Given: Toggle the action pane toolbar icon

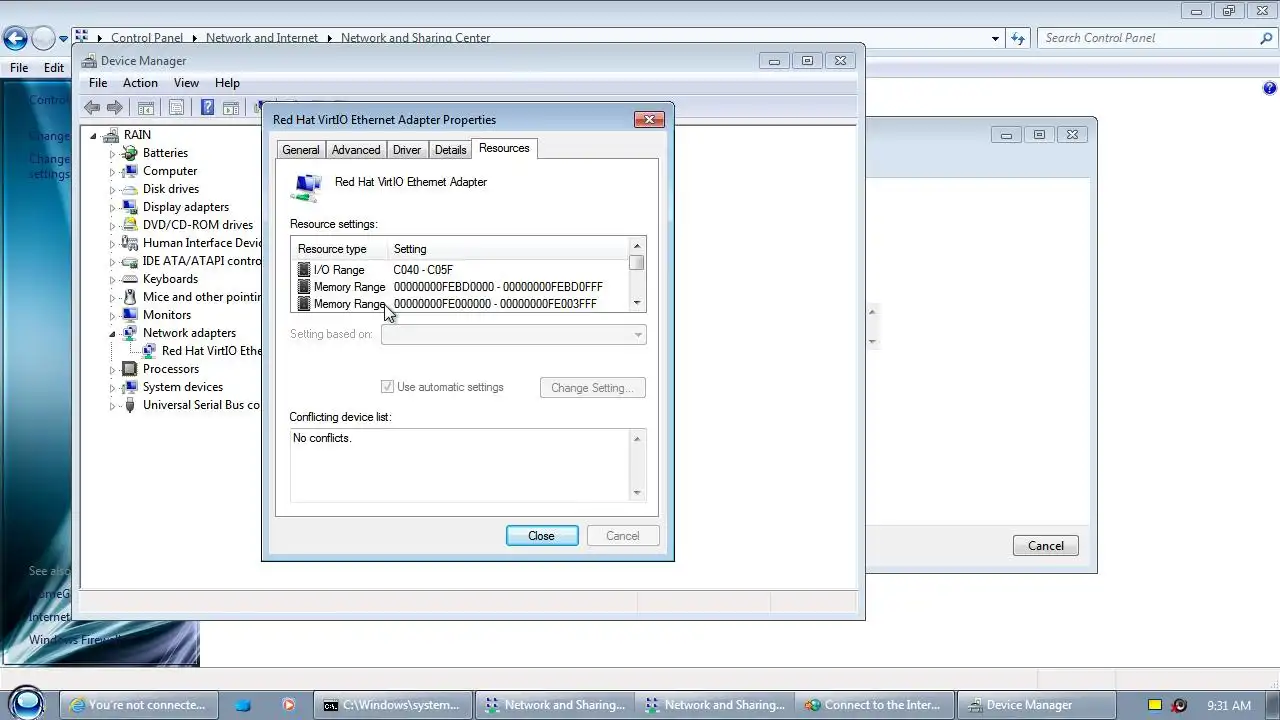Looking at the screenshot, I should 231,108.
